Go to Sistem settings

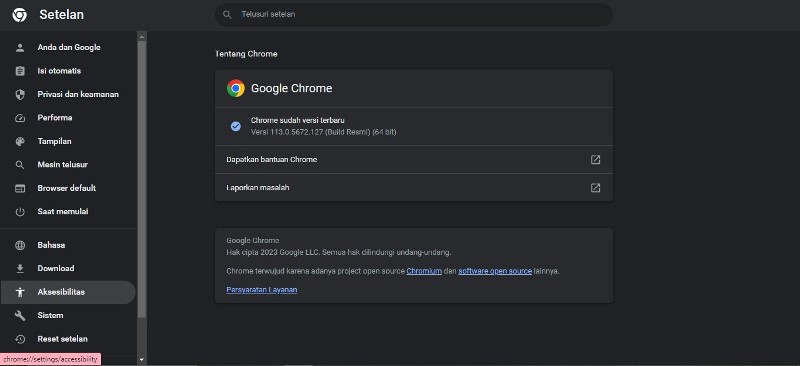pyautogui.click(x=68, y=315)
